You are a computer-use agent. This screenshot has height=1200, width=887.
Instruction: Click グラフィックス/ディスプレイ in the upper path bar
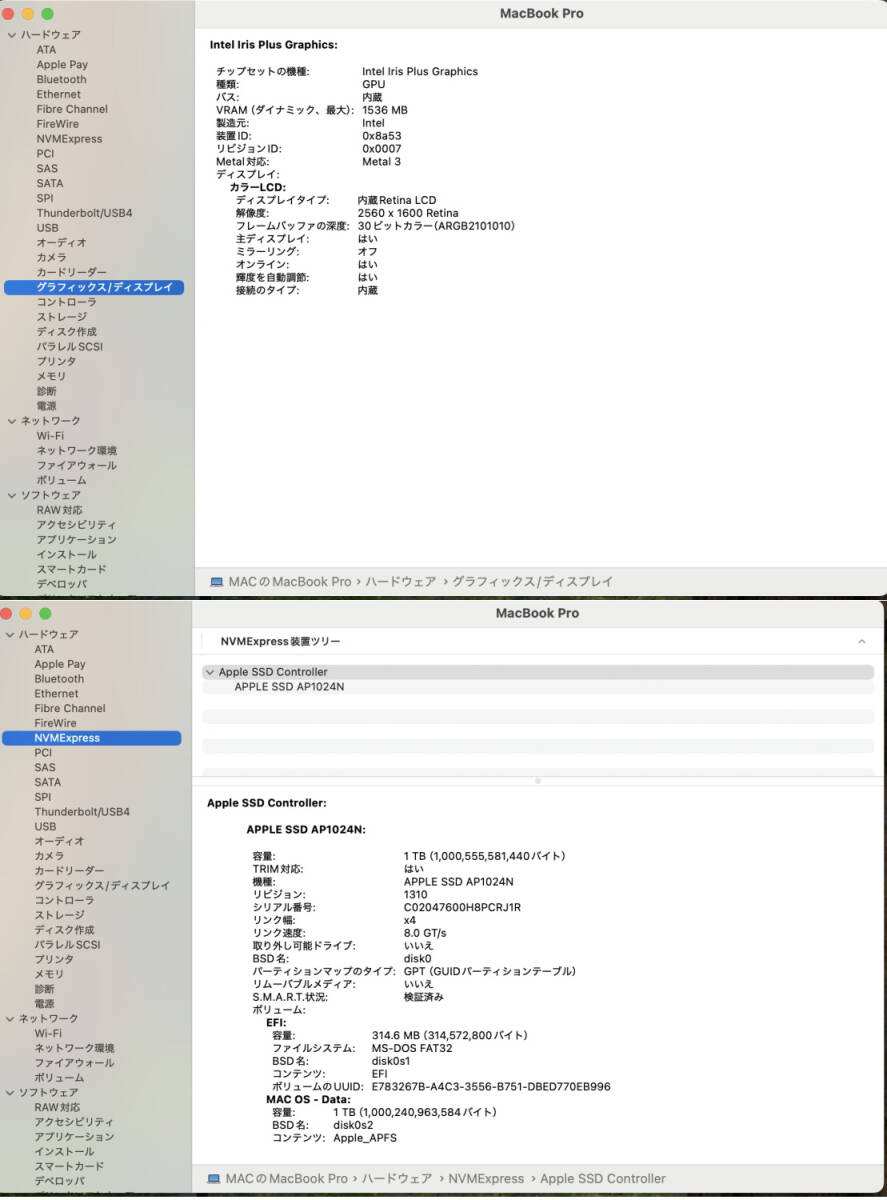(533, 581)
